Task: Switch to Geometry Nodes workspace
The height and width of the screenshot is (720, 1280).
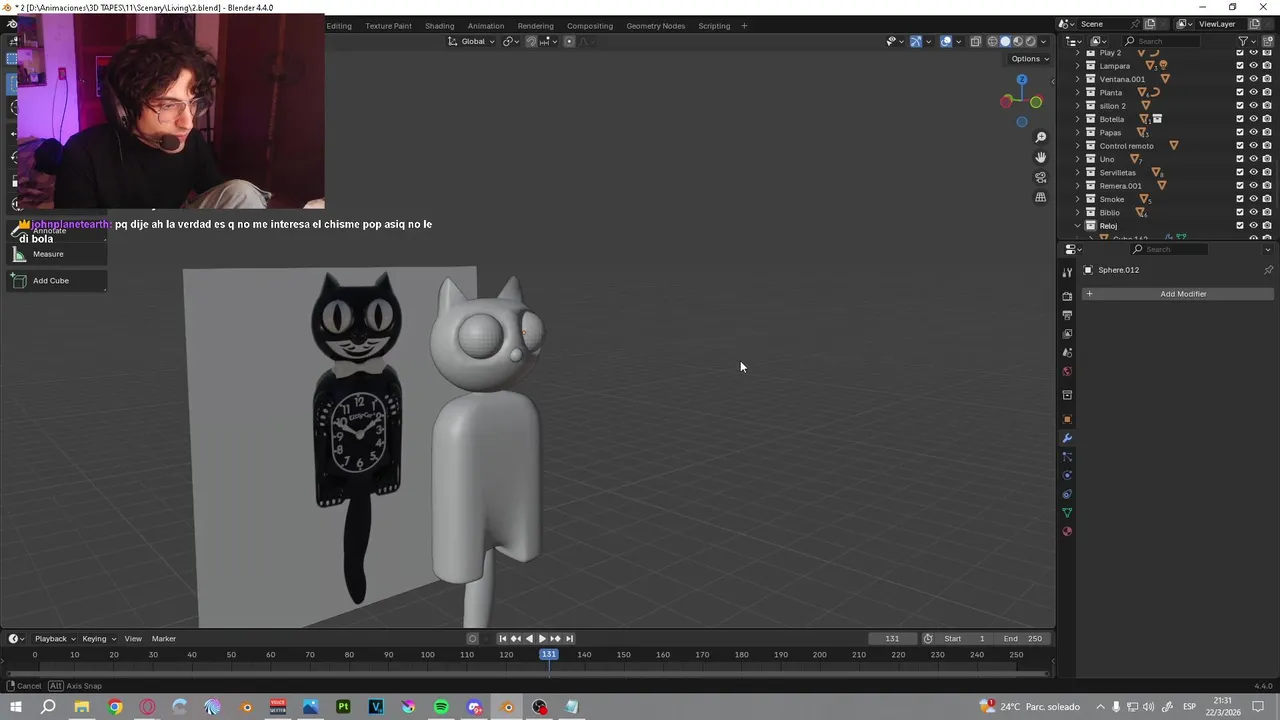Action: (656, 26)
